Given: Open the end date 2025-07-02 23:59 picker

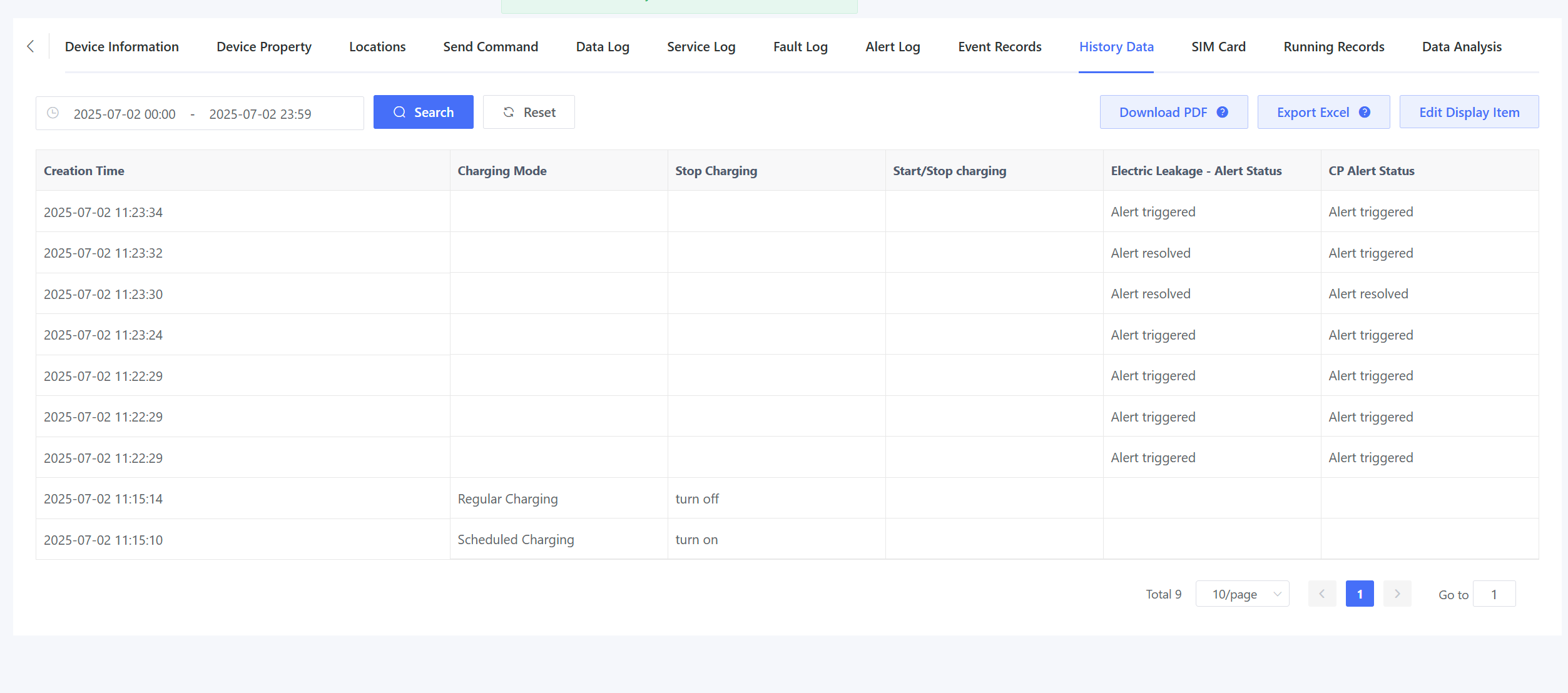Looking at the screenshot, I should 260,114.
